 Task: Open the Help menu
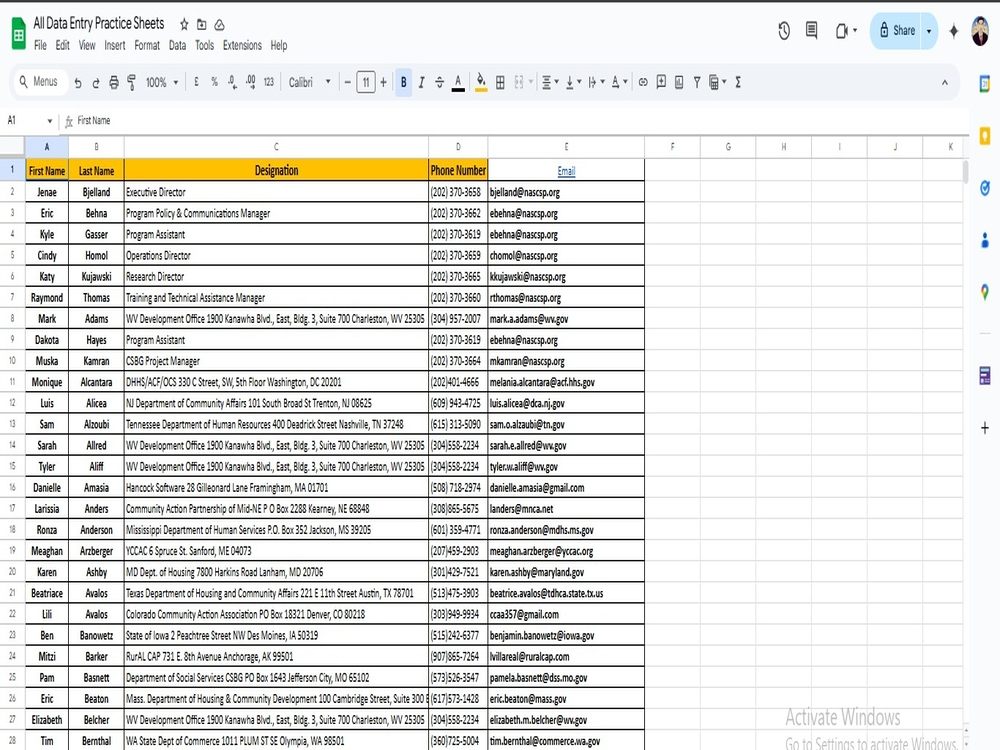[279, 45]
